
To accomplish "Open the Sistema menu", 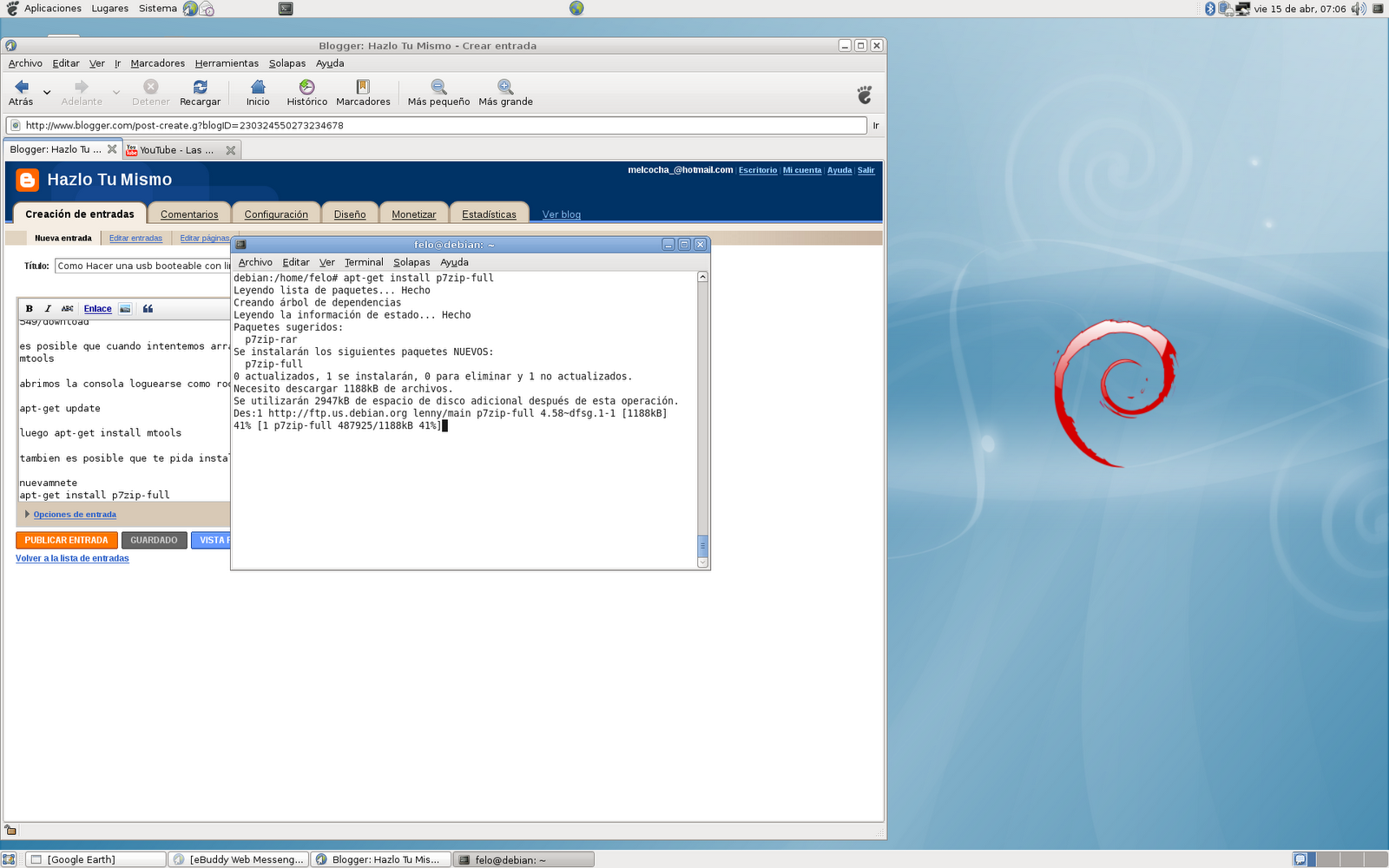I will [x=158, y=9].
